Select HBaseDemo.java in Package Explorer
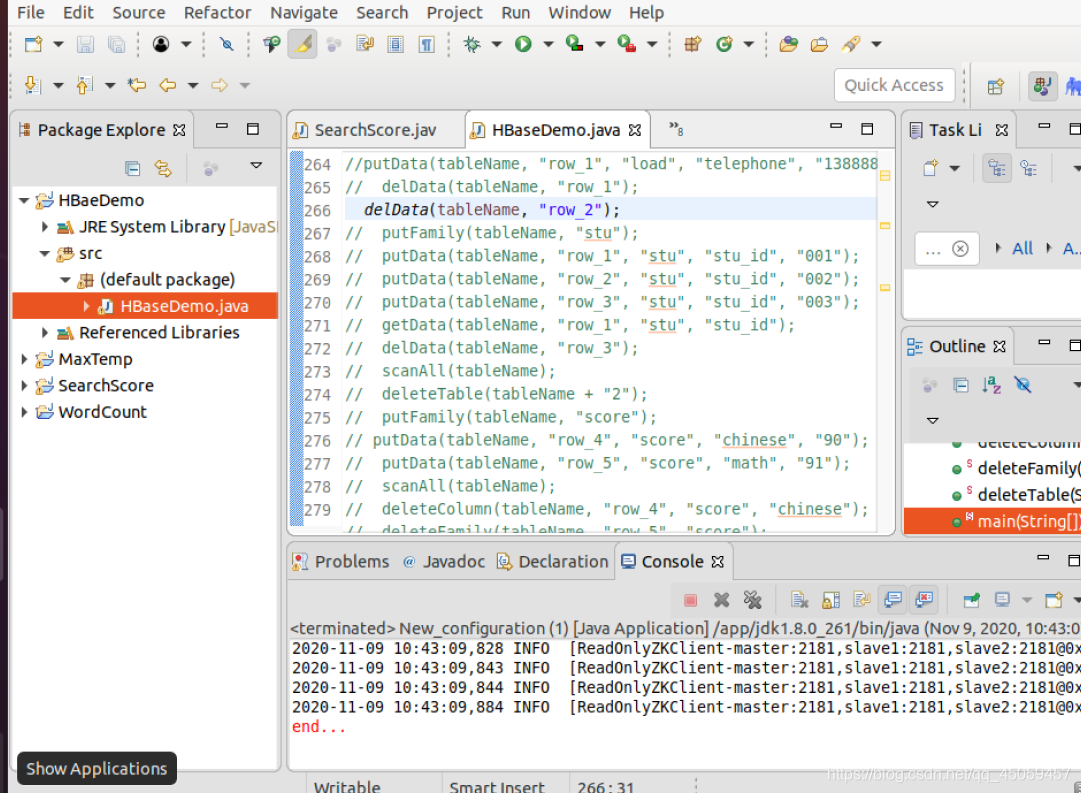1081x793 pixels. click(x=145, y=306)
